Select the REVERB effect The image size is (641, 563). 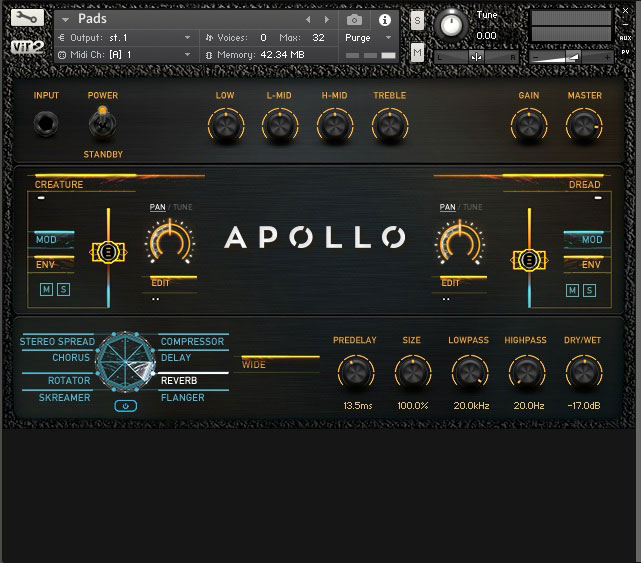(179, 380)
